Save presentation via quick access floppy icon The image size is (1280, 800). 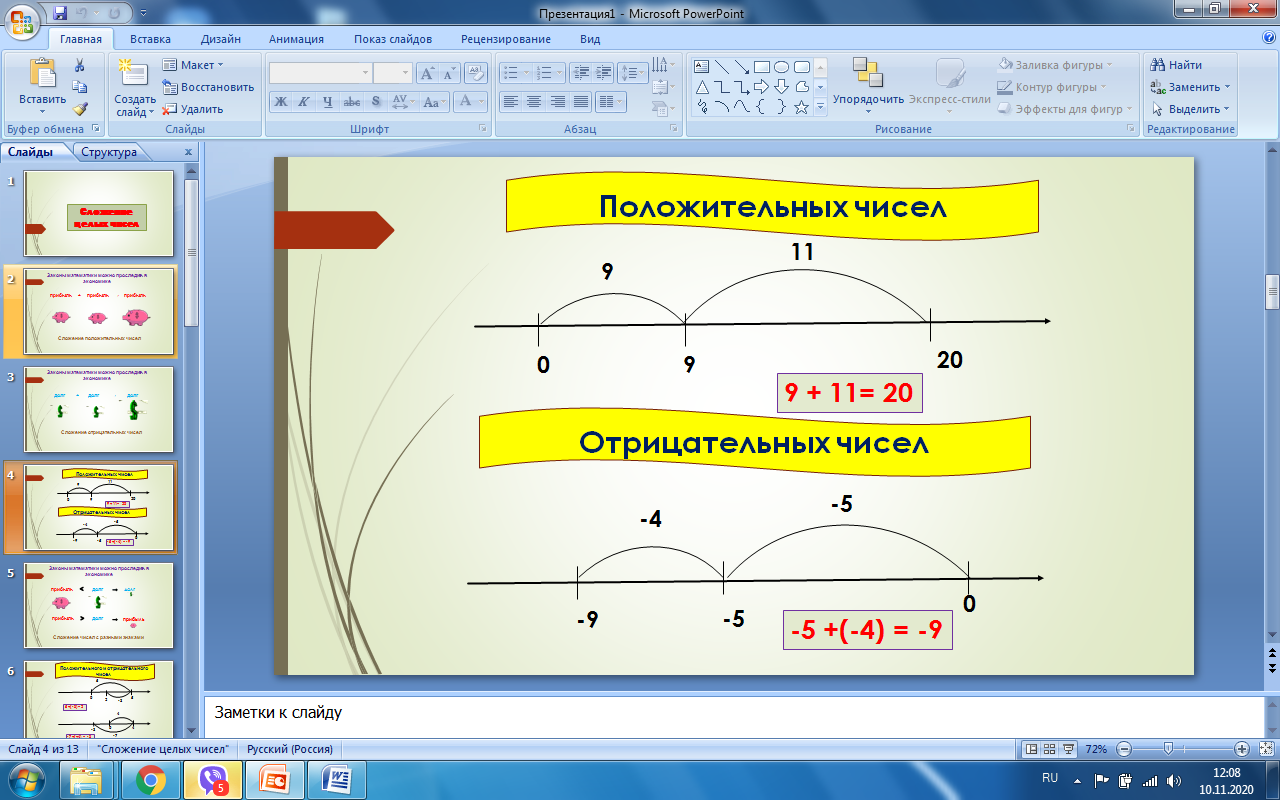pyautogui.click(x=61, y=13)
